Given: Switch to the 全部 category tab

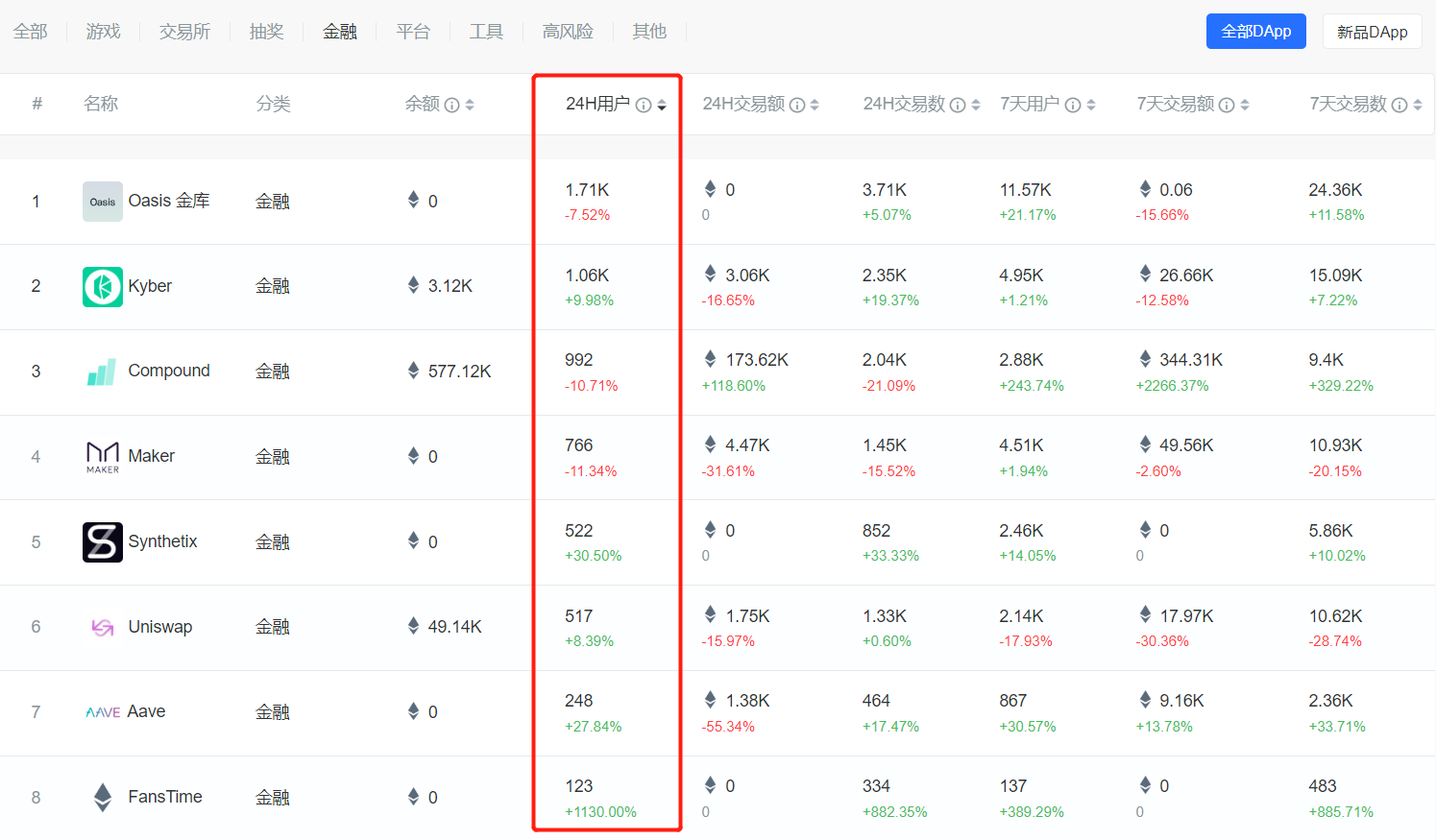Looking at the screenshot, I should (x=31, y=32).
